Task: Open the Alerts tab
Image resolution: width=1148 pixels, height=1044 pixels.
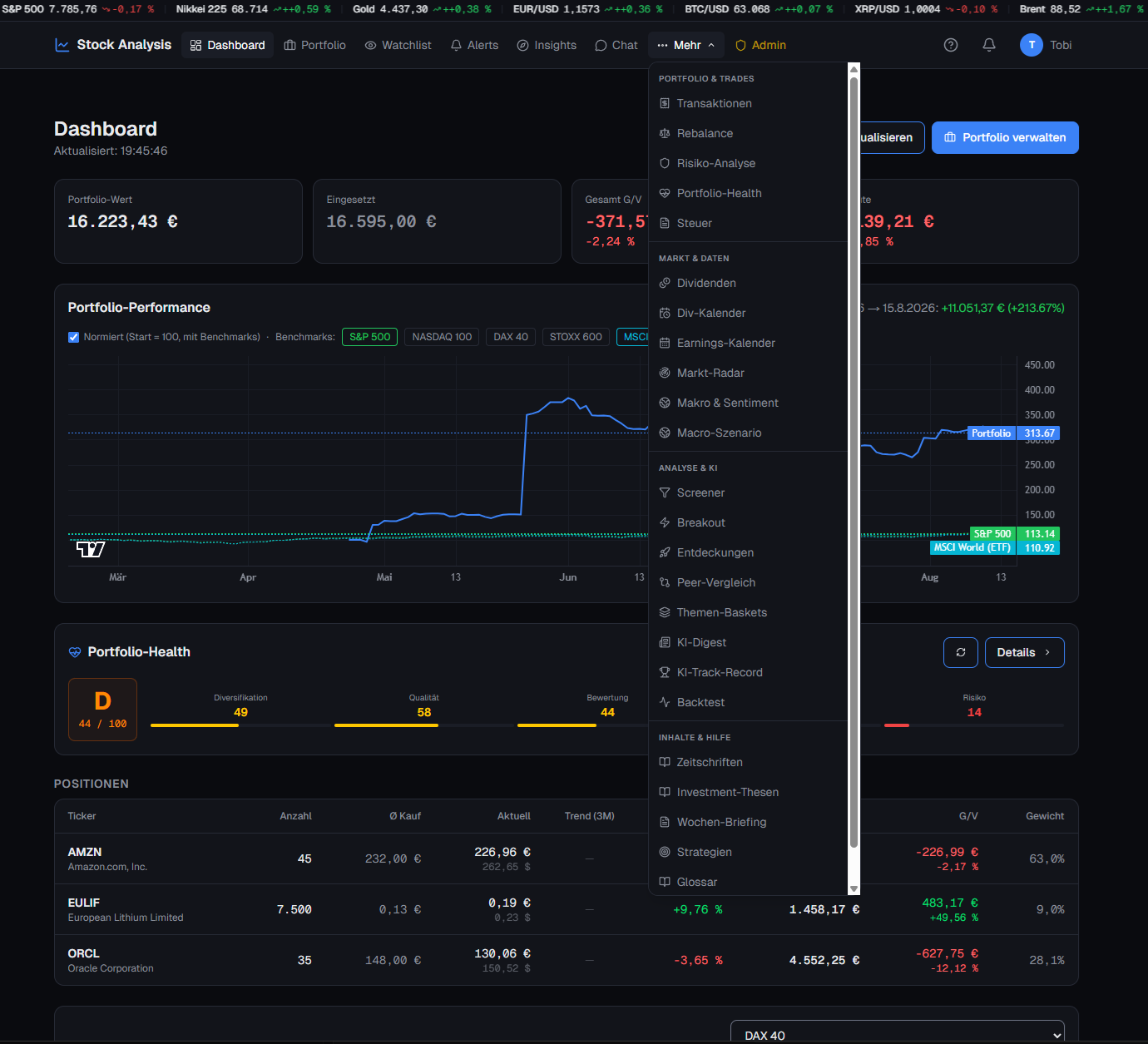Action: coord(474,45)
